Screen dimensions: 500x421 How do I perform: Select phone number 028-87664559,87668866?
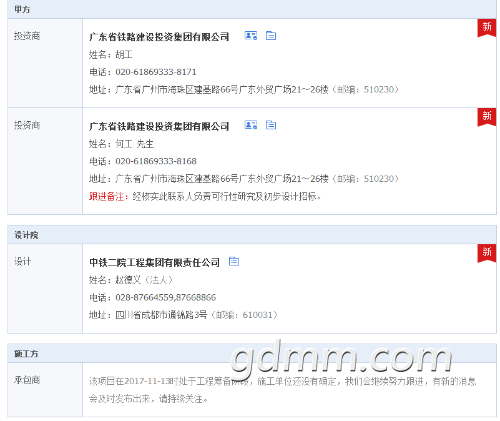pyautogui.click(x=166, y=297)
